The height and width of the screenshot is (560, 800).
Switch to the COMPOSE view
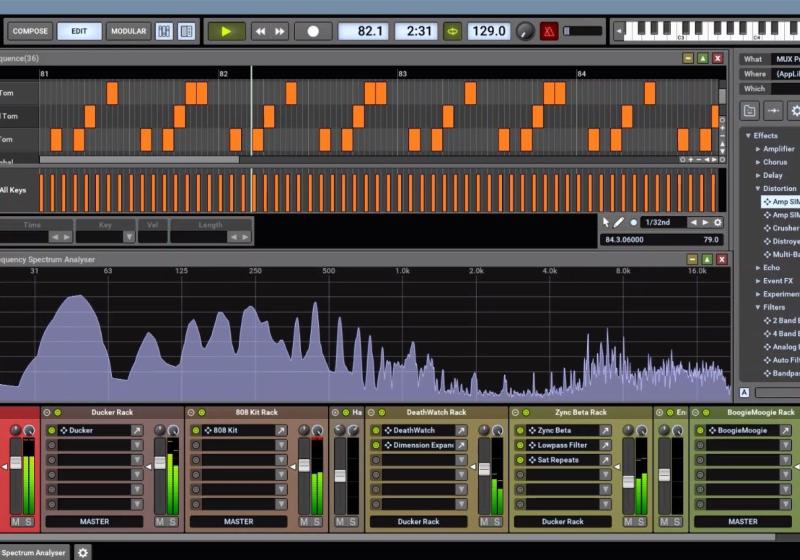[30, 31]
